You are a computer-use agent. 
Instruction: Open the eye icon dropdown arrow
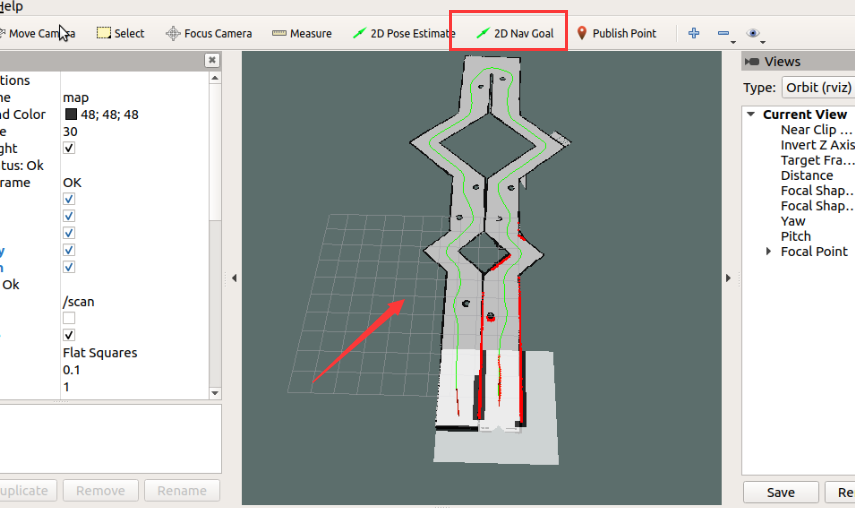(x=763, y=42)
